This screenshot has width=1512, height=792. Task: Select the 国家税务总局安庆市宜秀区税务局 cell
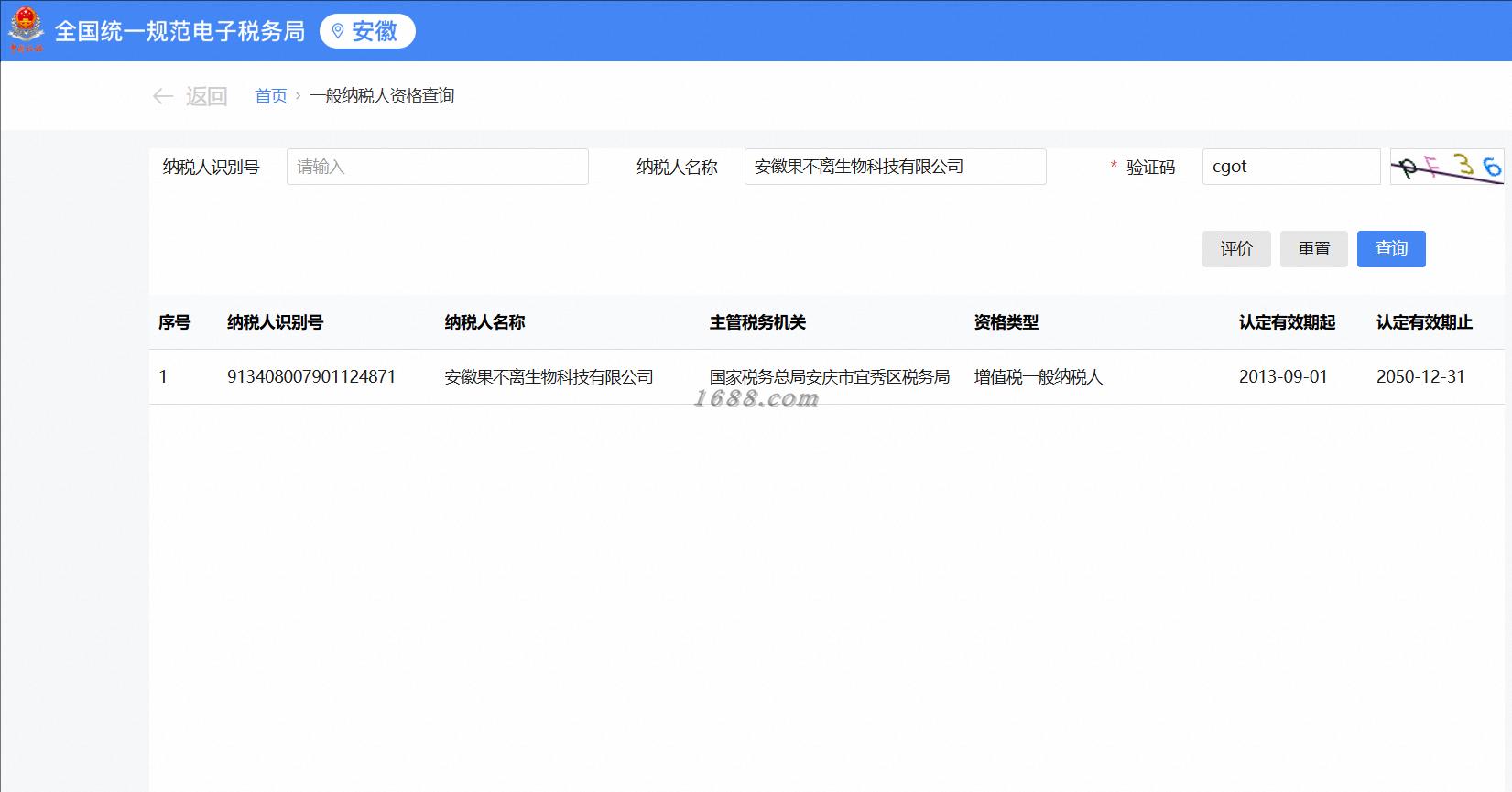point(830,377)
